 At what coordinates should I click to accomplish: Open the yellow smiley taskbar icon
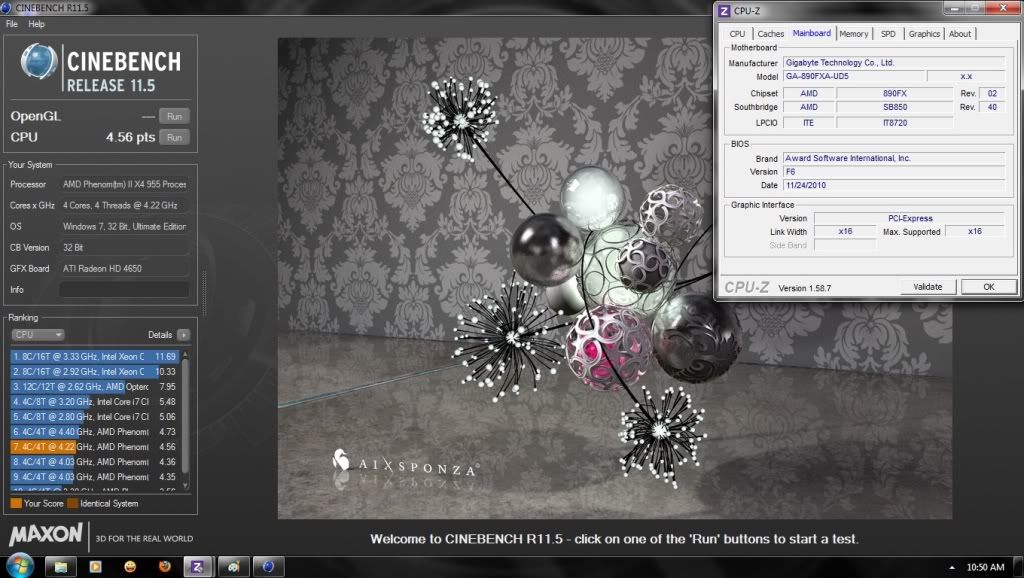tap(130, 567)
